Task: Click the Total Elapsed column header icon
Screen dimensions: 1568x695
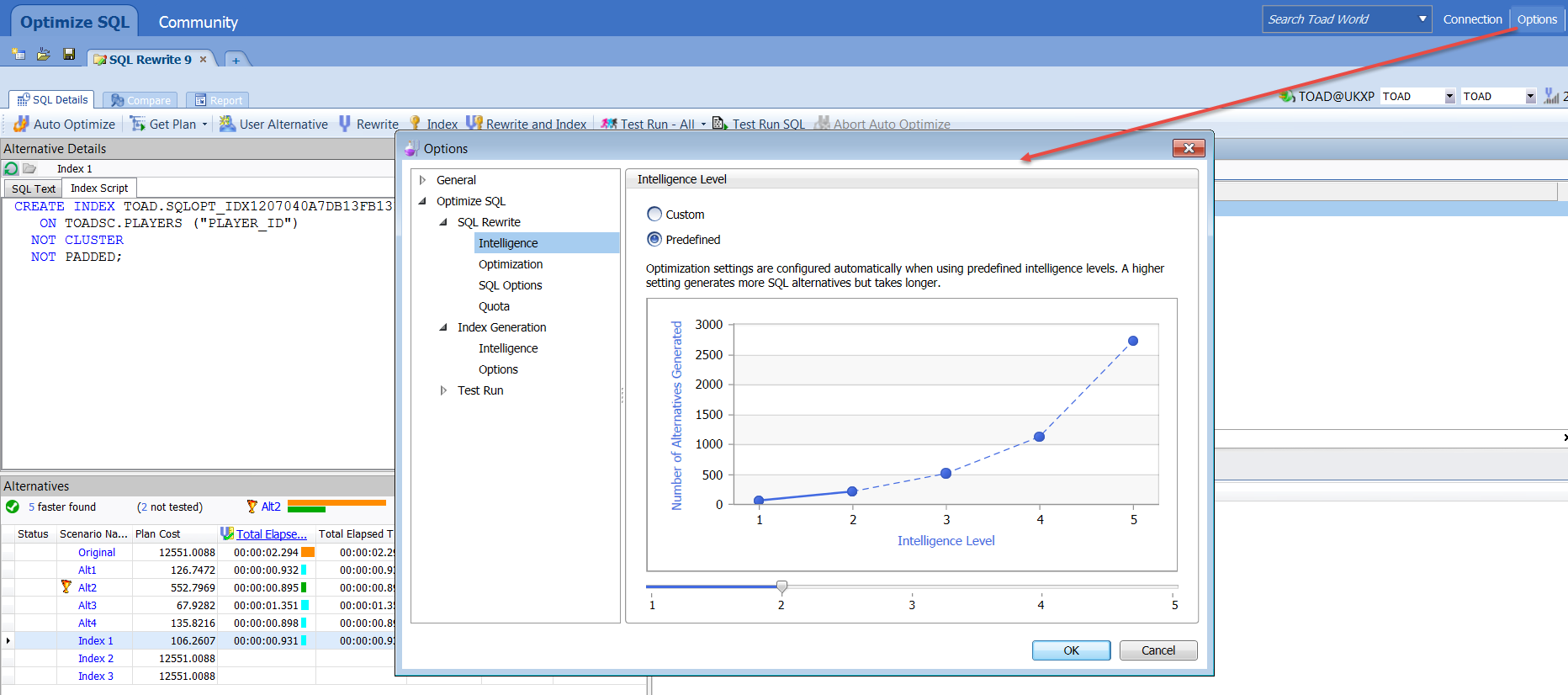Action: pos(227,533)
